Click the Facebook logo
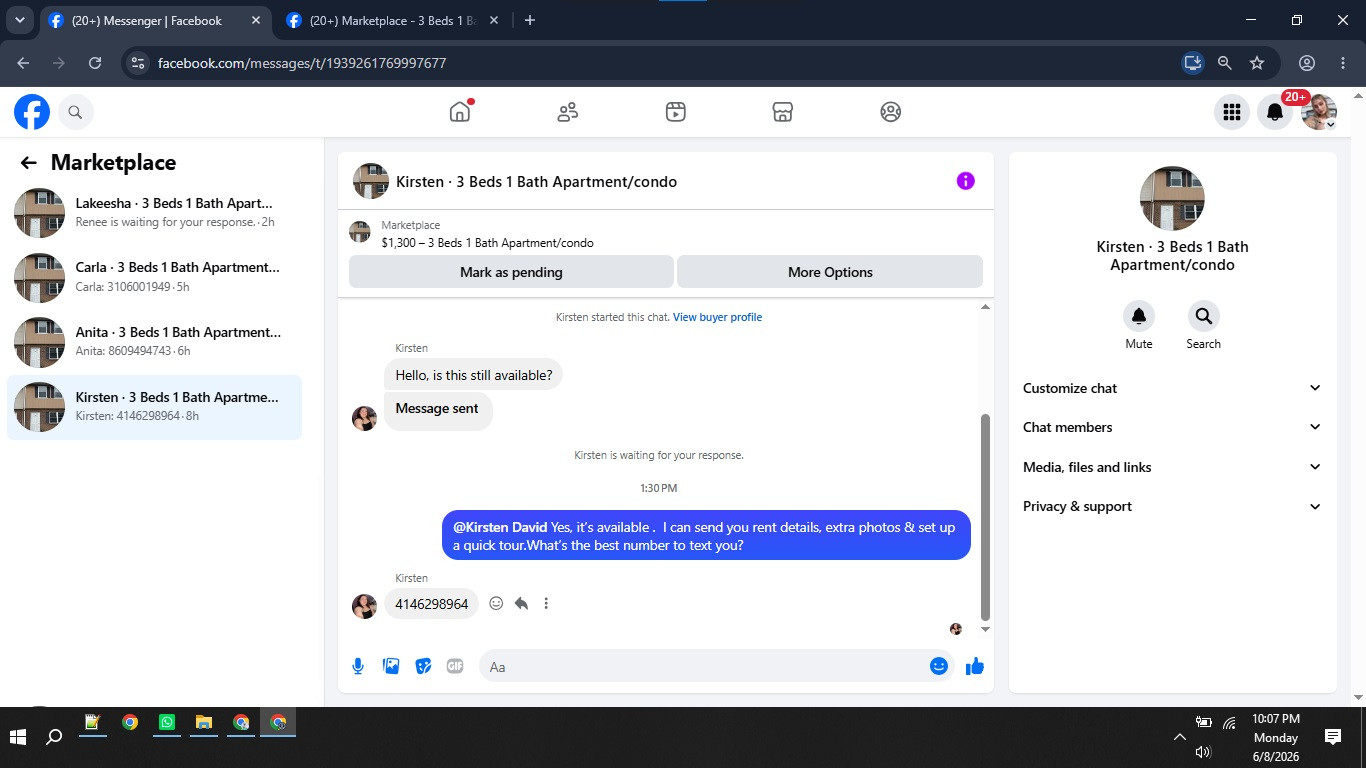Image resolution: width=1366 pixels, height=768 pixels. [32, 112]
